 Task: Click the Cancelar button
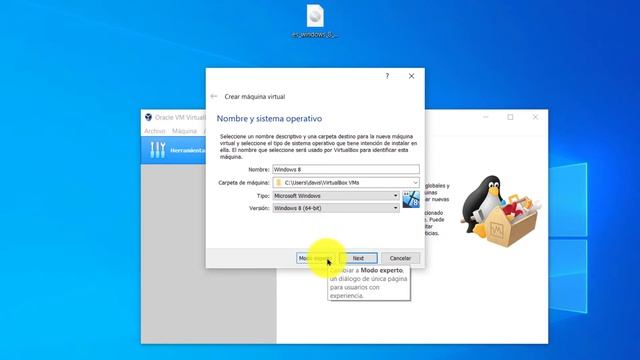400,258
